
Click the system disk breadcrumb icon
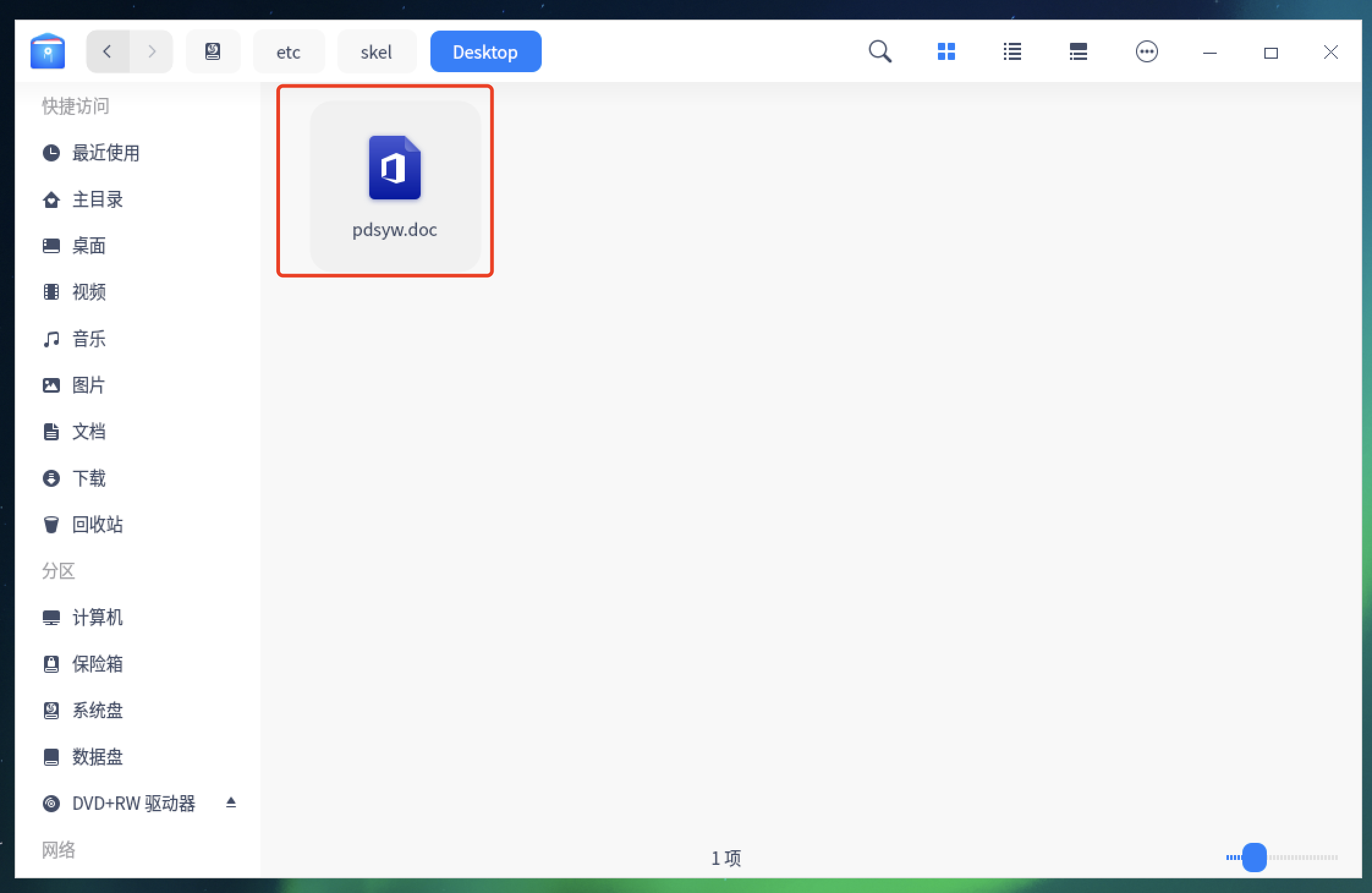tap(213, 51)
